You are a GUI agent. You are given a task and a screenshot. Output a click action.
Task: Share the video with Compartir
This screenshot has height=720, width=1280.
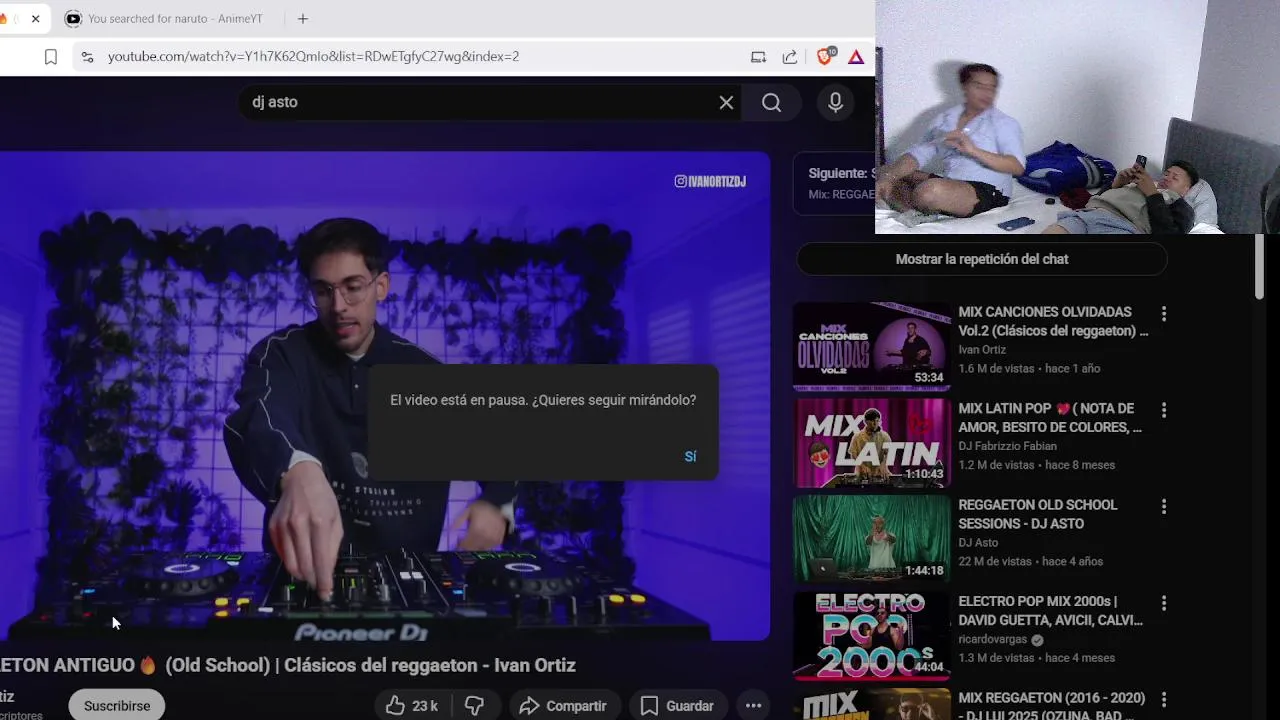(x=563, y=706)
